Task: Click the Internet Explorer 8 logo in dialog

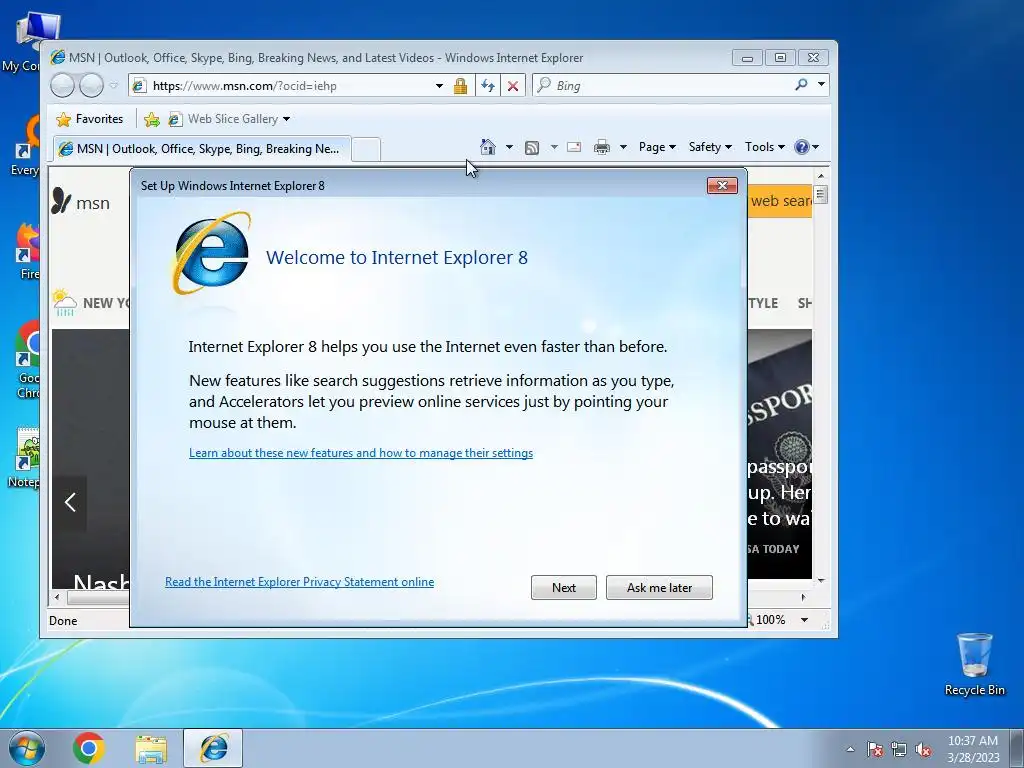Action: click(x=211, y=253)
